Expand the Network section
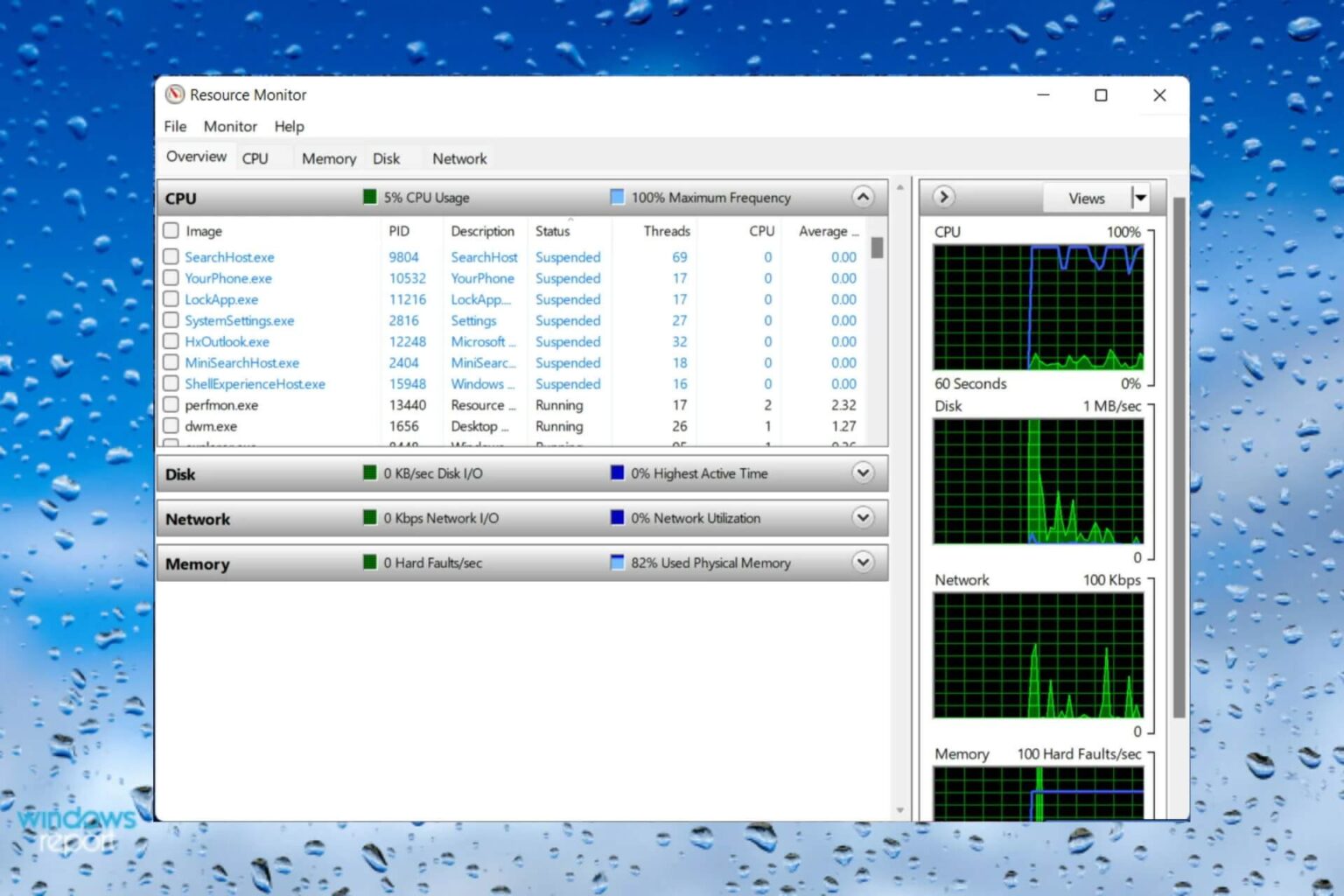The height and width of the screenshot is (896, 1344). [863, 517]
